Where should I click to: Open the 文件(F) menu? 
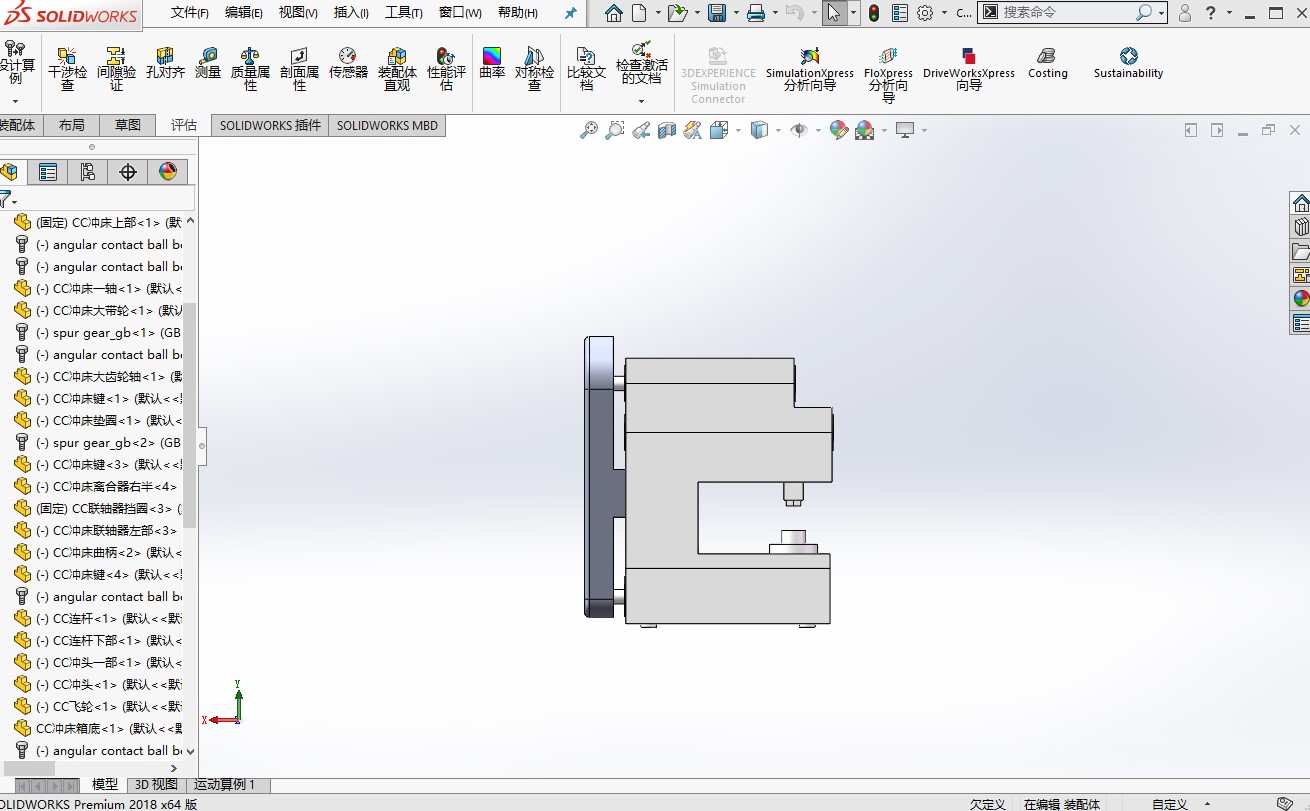coord(190,13)
